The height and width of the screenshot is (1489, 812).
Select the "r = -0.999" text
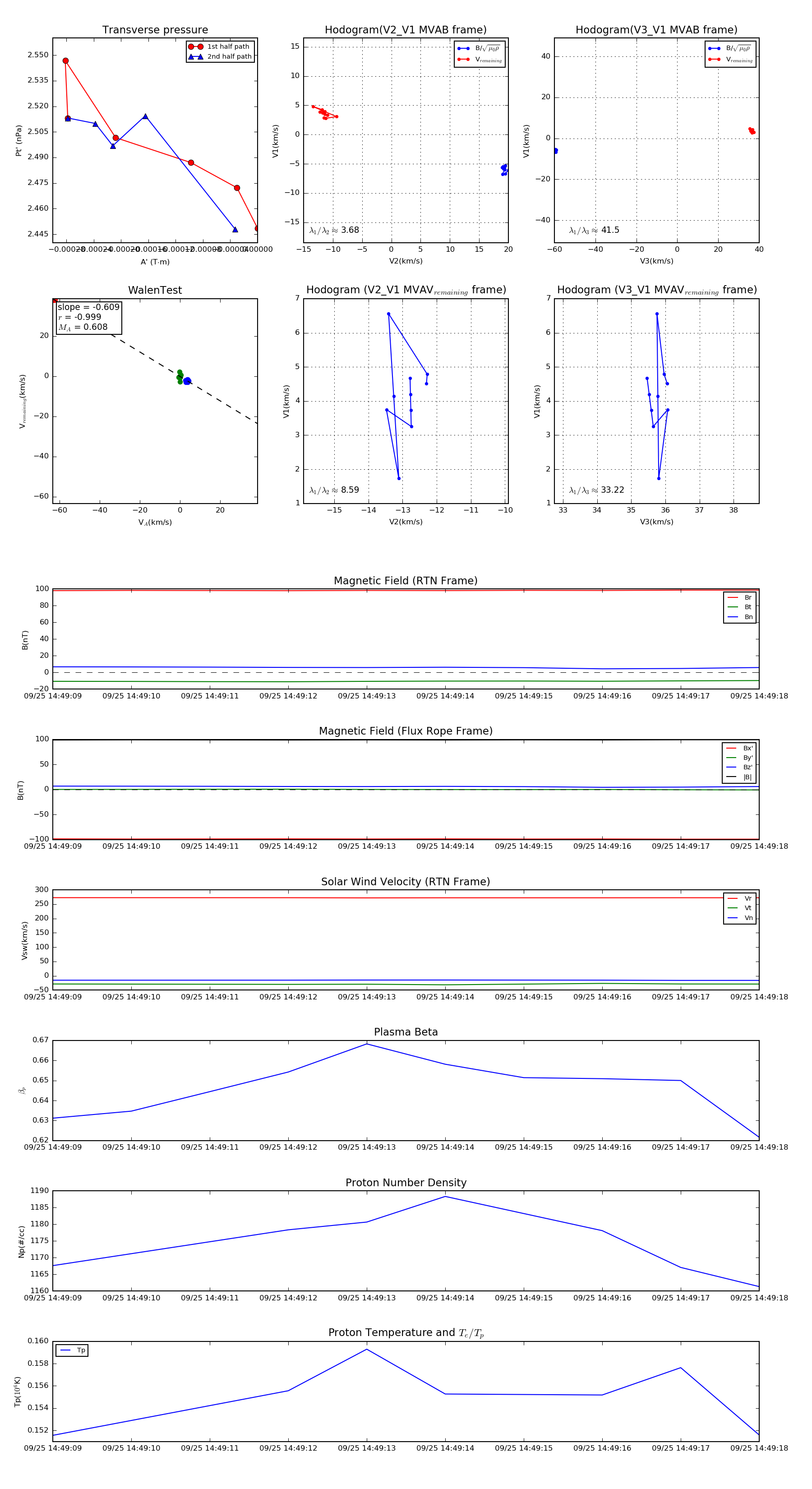80,317
